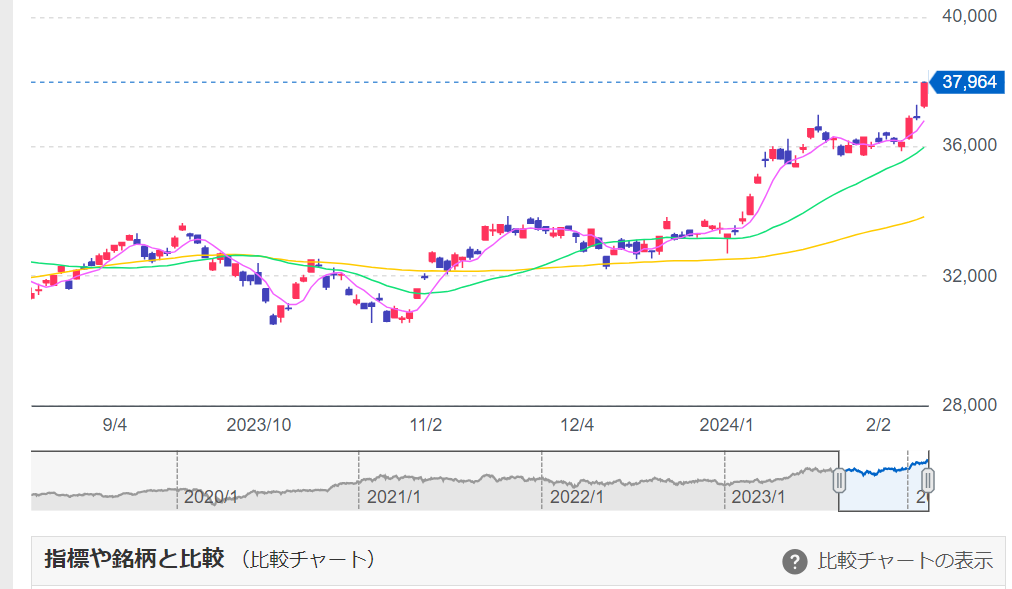Click the left range selector handle
Viewport: 1012px width, 589px height.
[840, 481]
